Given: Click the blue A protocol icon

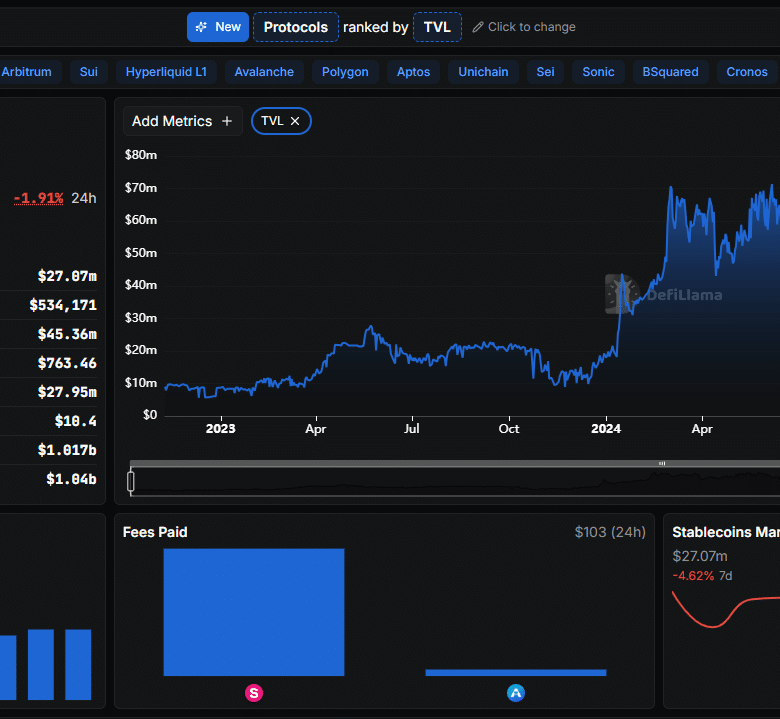Looking at the screenshot, I should coord(516,693).
